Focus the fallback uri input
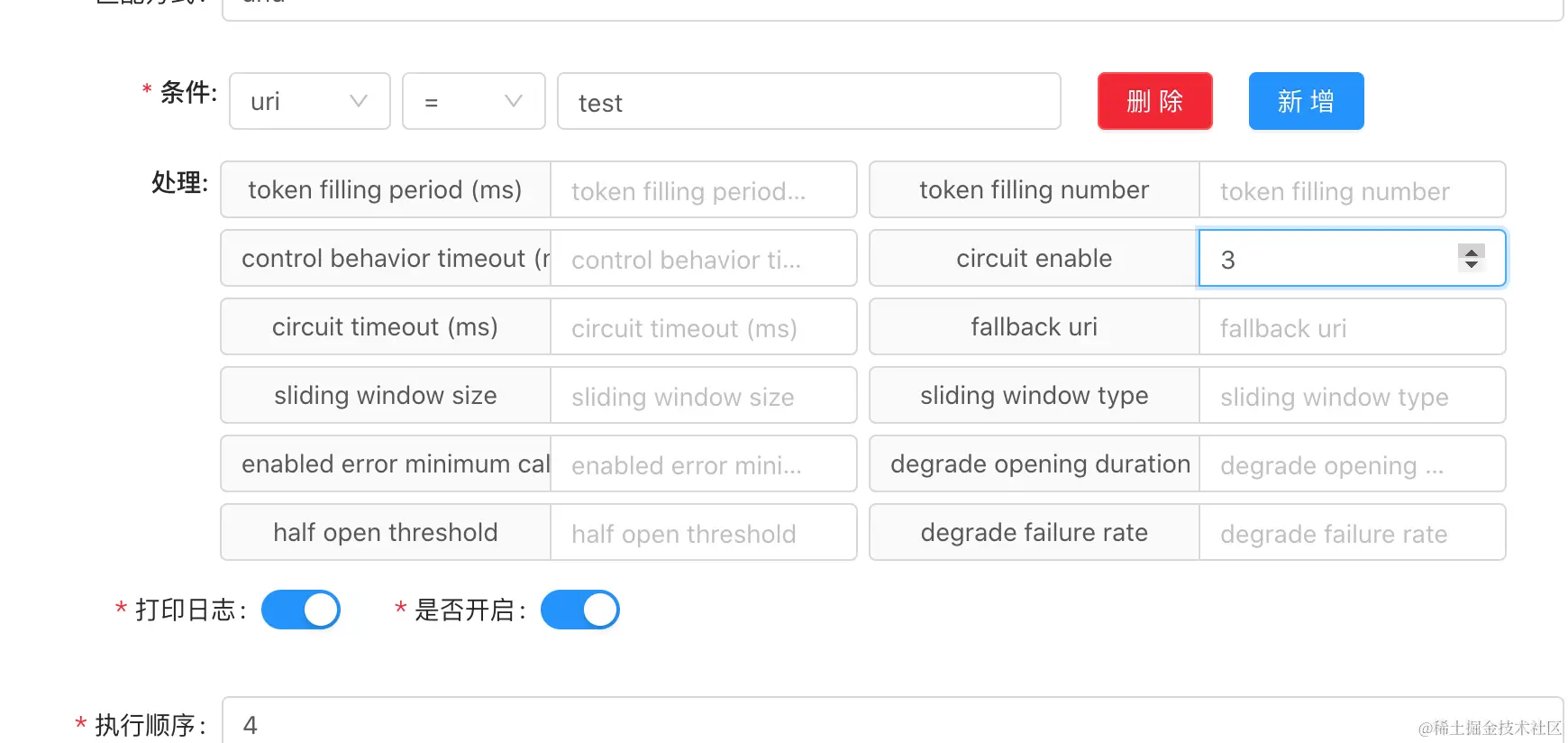 pos(1352,327)
